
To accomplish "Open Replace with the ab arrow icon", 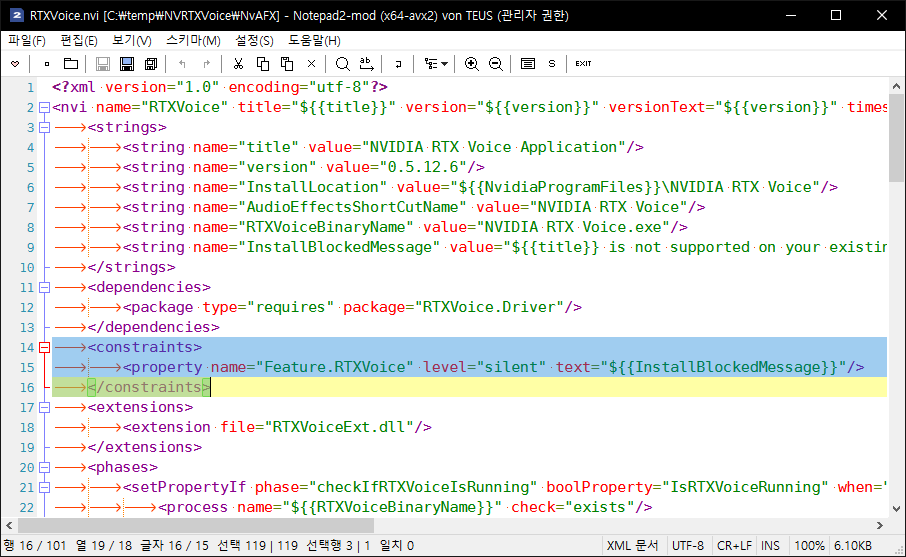I will [366, 64].
